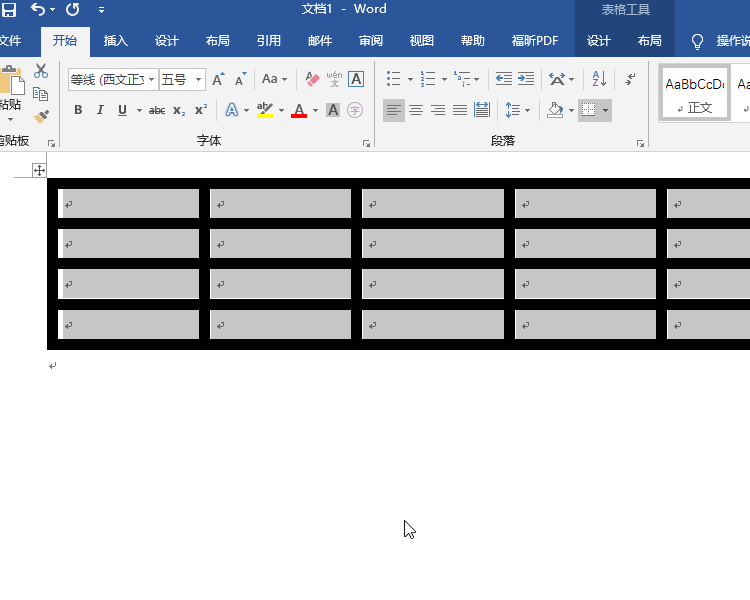Select the 正文 style thumbnail
Screen dimensions: 750x600
click(x=695, y=94)
